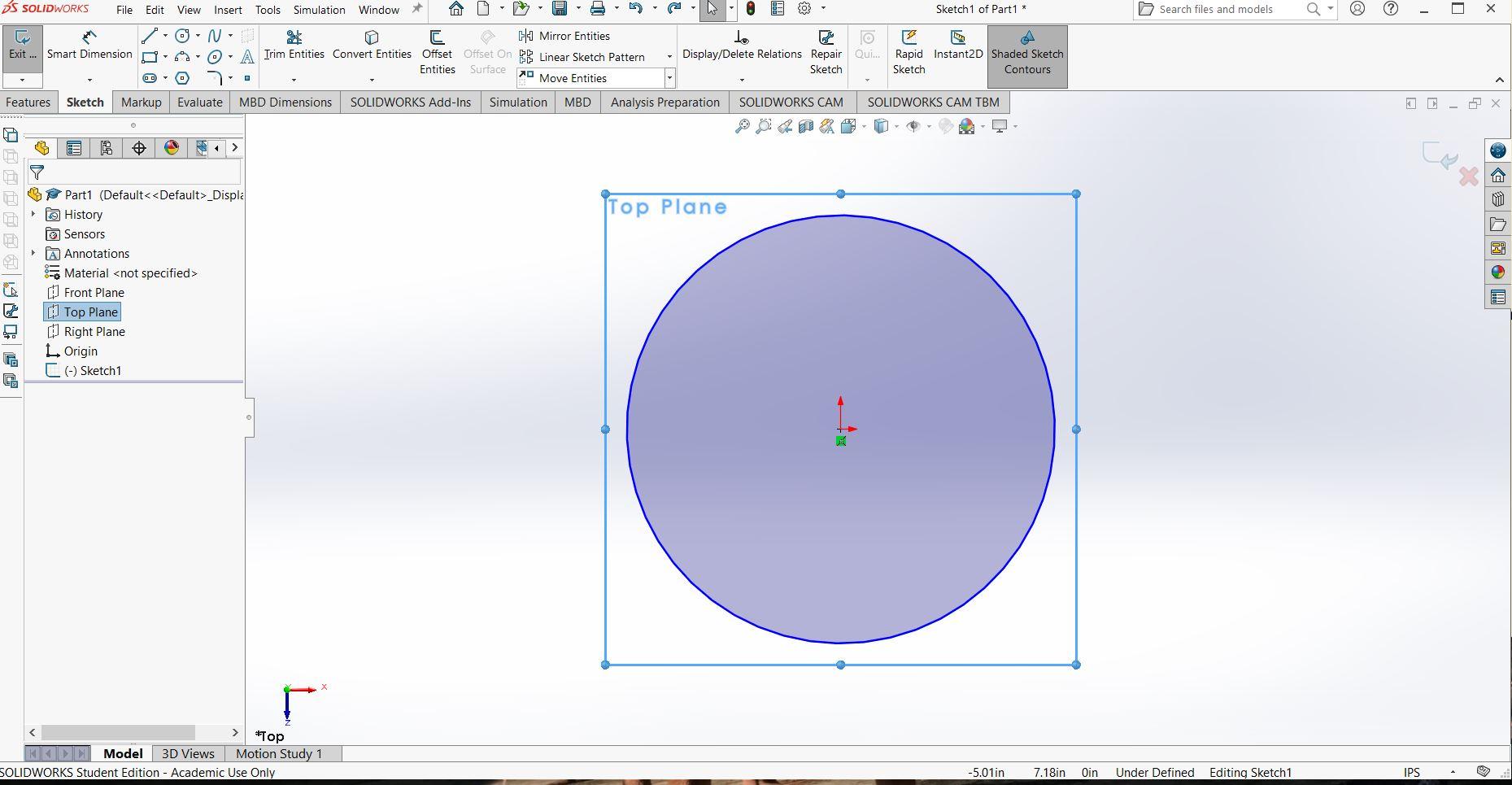Expand the Annotations tree node
The image size is (1512, 785).
tap(33, 253)
